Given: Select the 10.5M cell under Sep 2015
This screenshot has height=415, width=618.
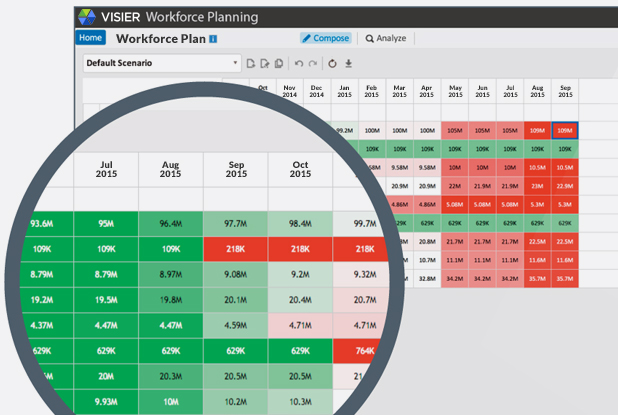Looking at the screenshot, I should tap(565, 167).
